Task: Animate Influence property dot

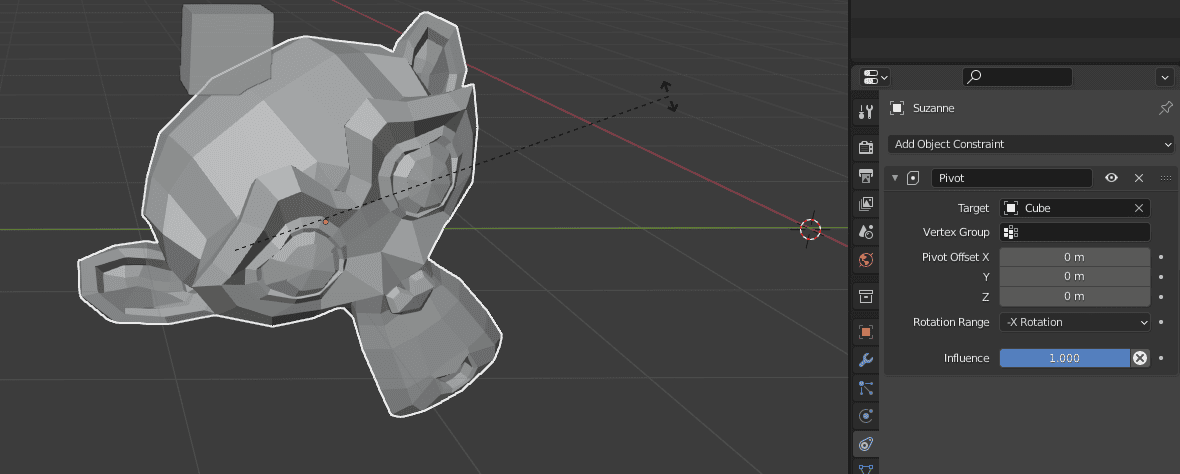Action: coord(1160,358)
